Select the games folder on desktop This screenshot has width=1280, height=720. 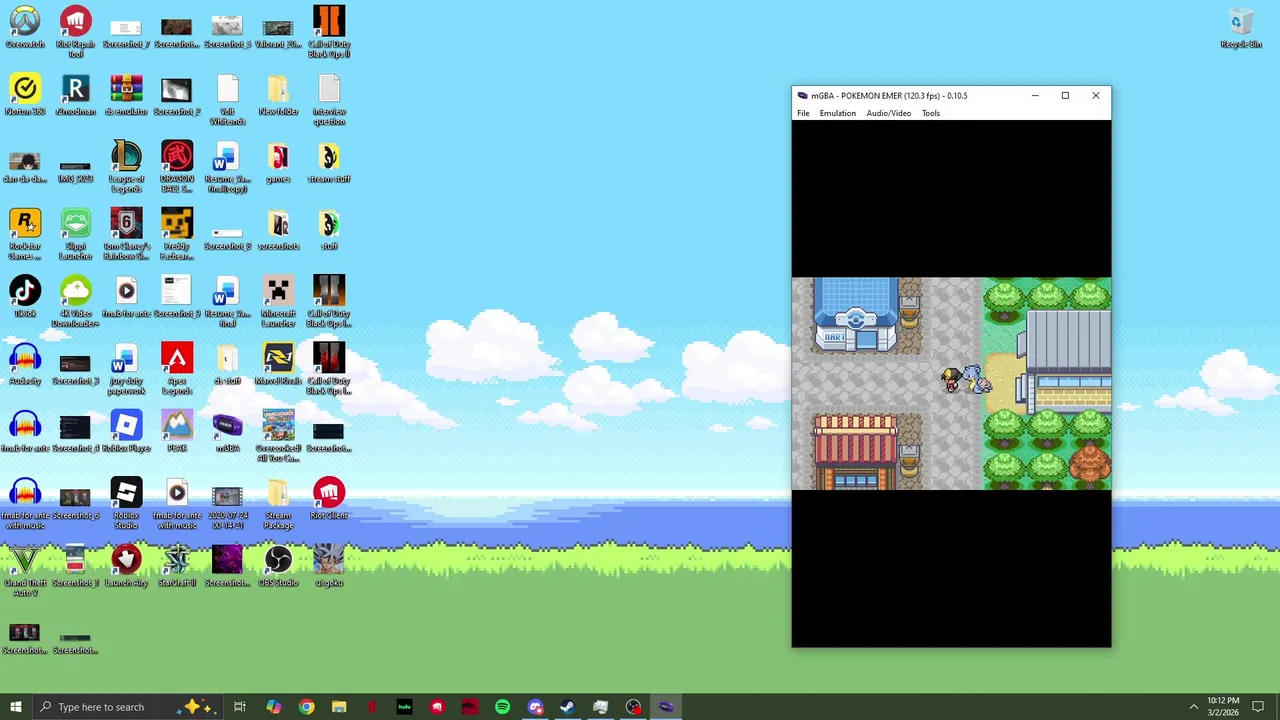click(x=278, y=163)
